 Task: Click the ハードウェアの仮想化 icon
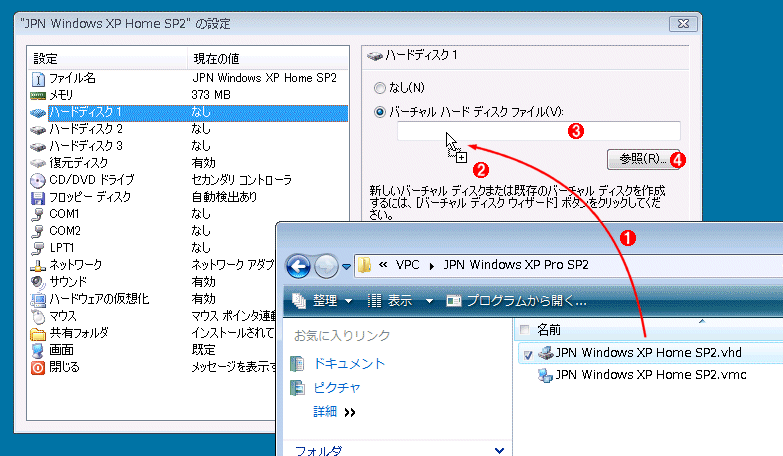(x=38, y=300)
